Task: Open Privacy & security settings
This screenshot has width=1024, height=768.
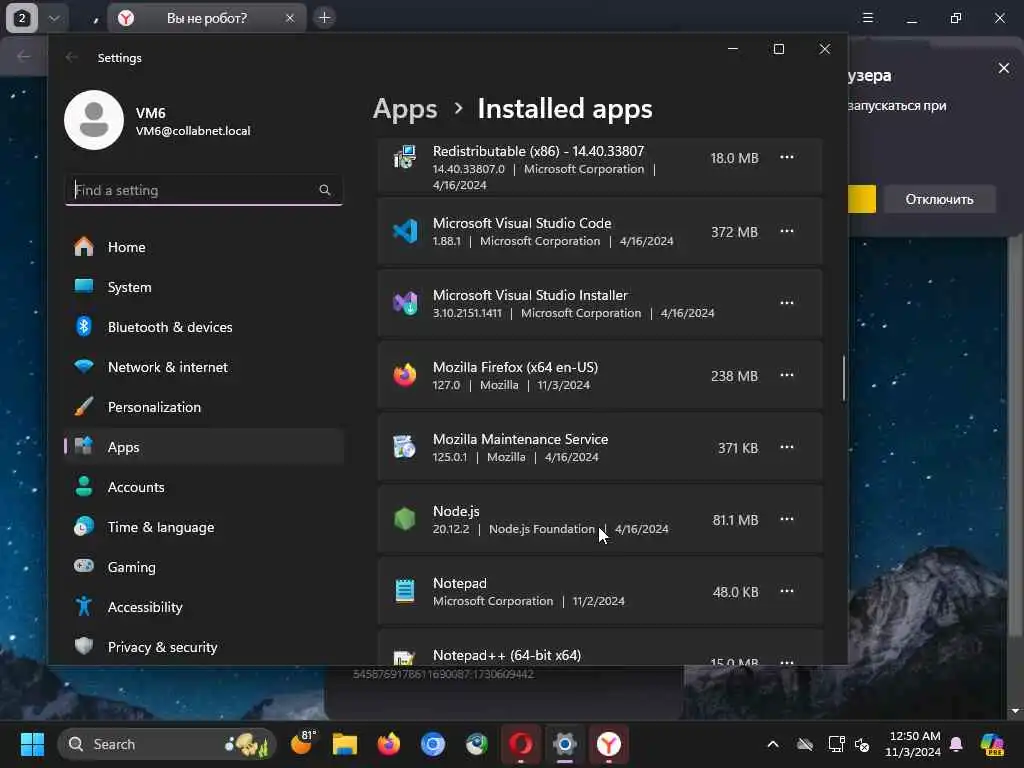Action: [204, 647]
